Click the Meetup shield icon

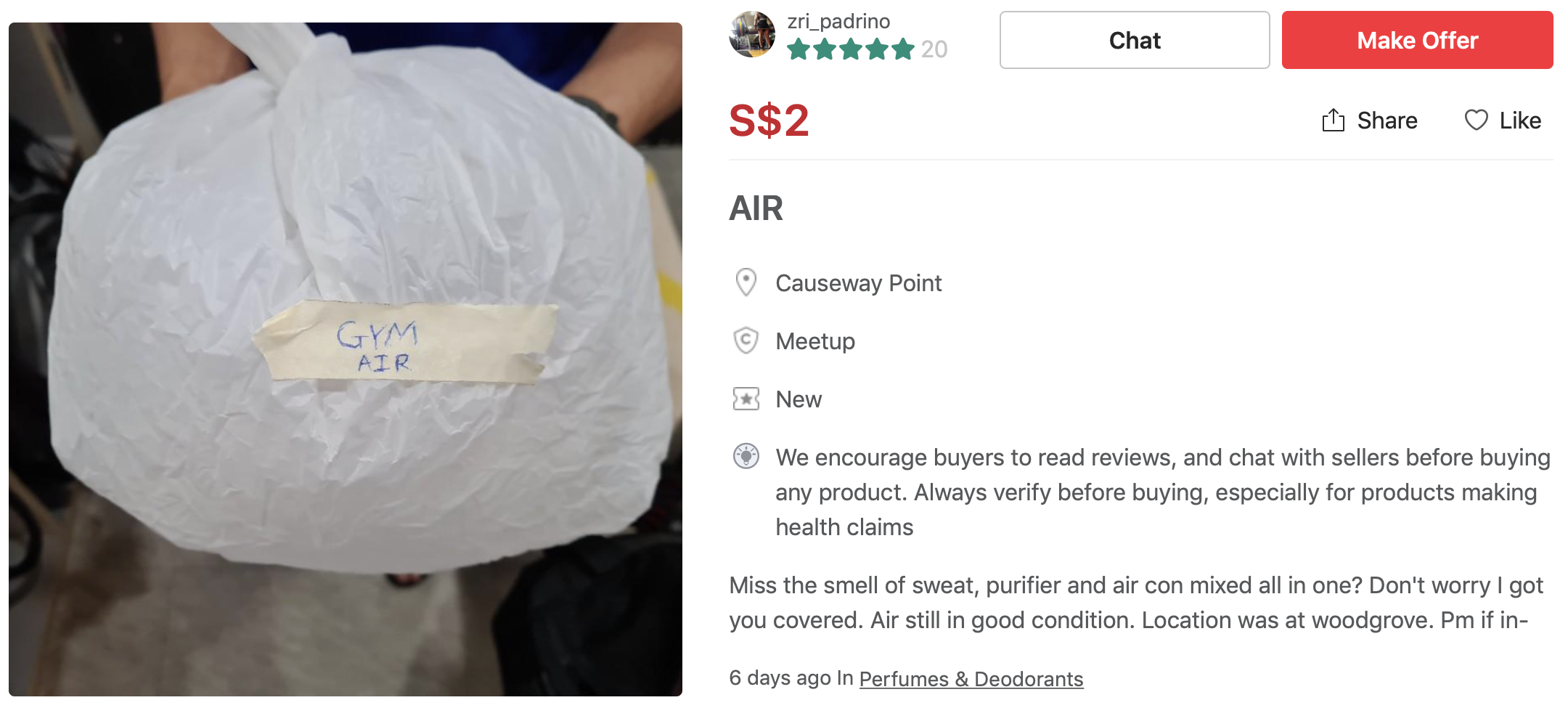pos(746,341)
